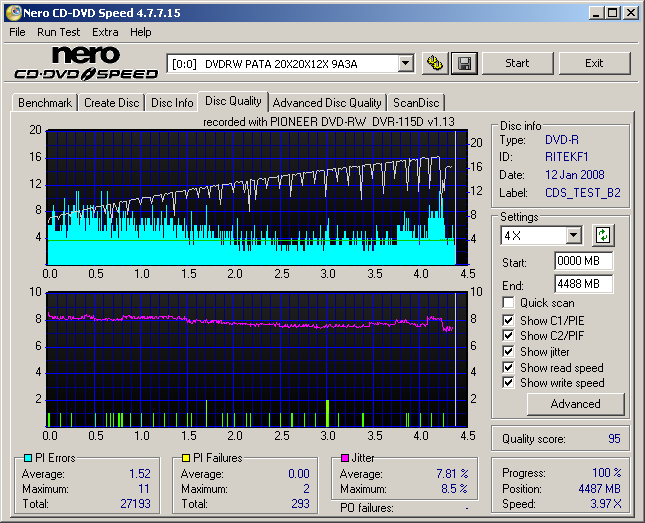Click the upper PI Errors graph
Viewport: 645px width, 523px height.
click(257, 198)
